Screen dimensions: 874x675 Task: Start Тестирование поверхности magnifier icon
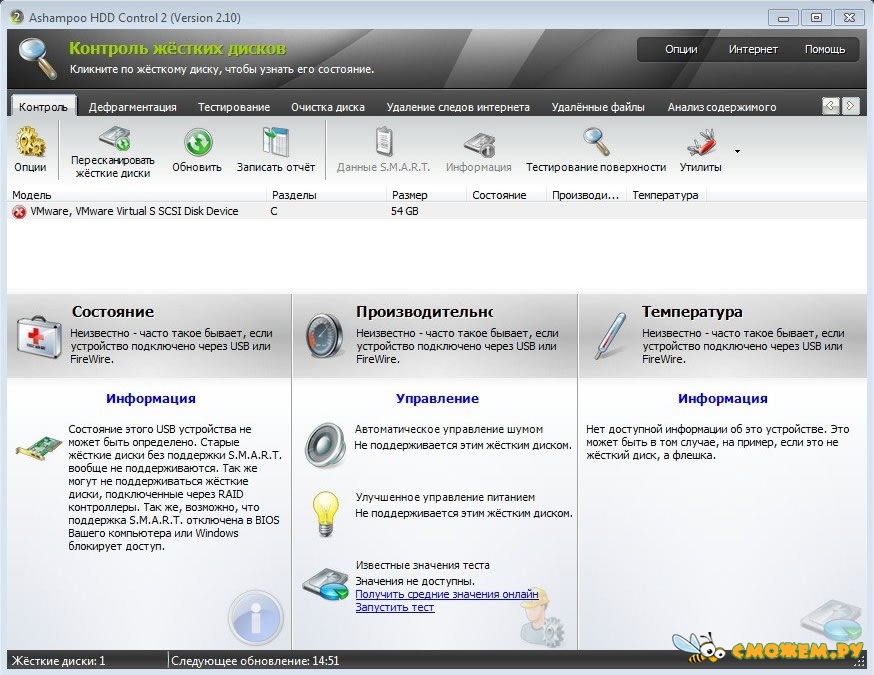point(596,142)
